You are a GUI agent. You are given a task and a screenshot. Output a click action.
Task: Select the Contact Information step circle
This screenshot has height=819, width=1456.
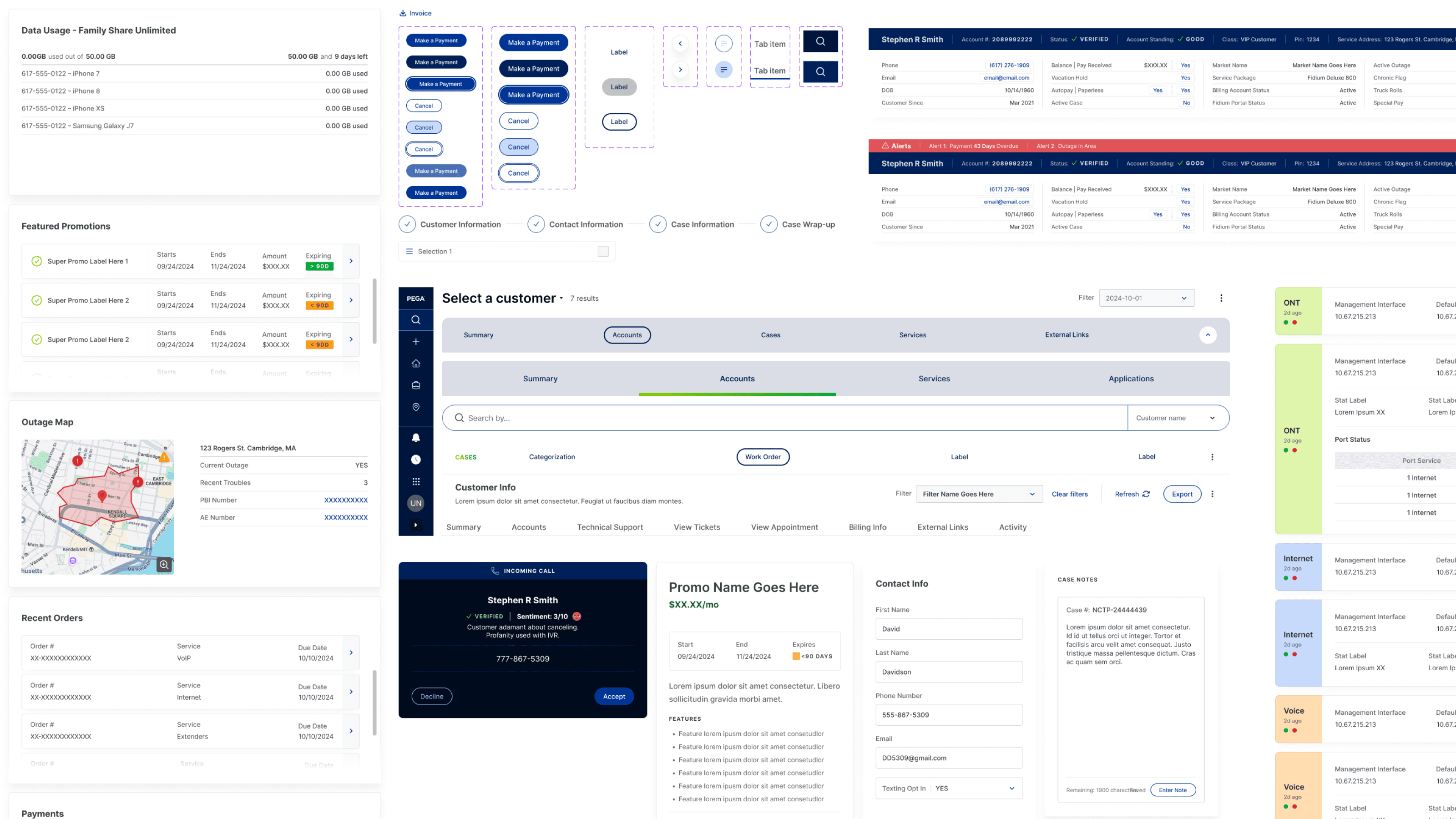[536, 224]
